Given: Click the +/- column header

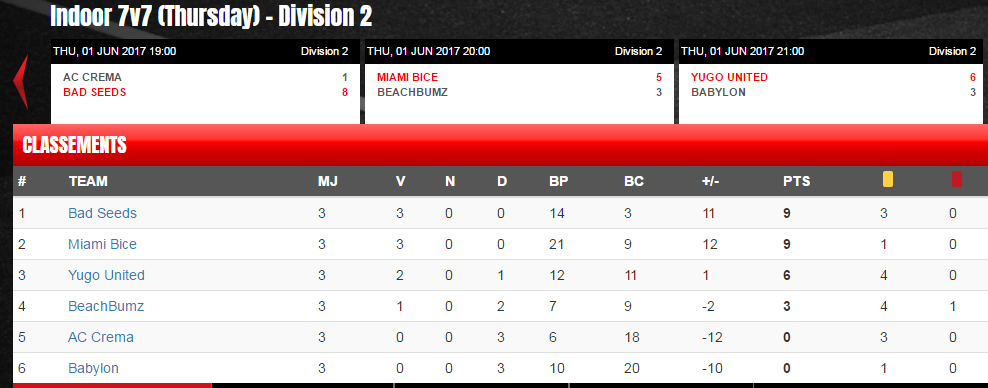Looking at the screenshot, I should click(x=710, y=181).
